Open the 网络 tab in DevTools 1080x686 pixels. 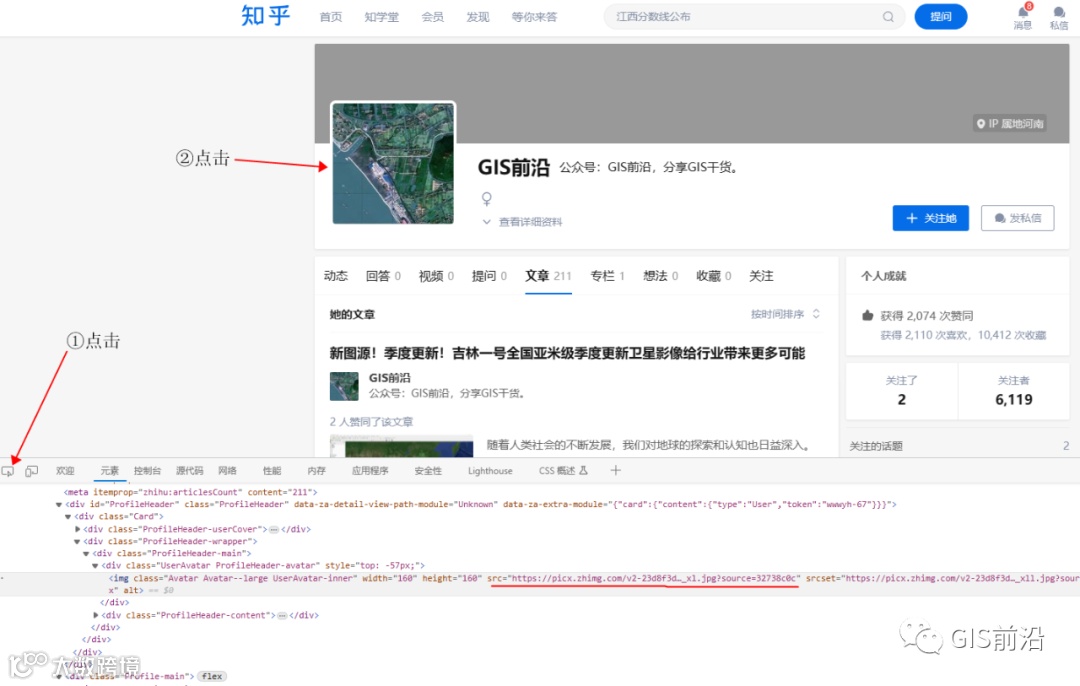click(x=227, y=471)
